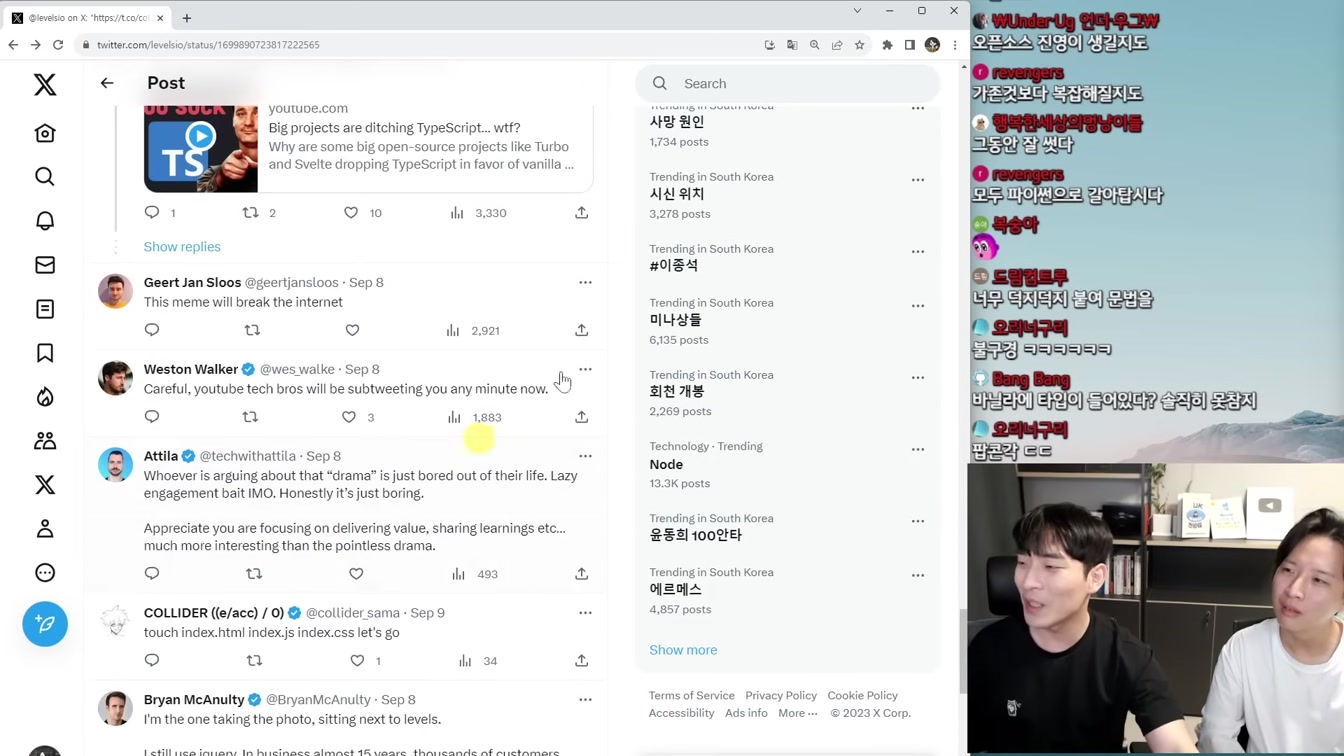
Task: Open more options on Weston Walker tweet
Action: coord(585,370)
